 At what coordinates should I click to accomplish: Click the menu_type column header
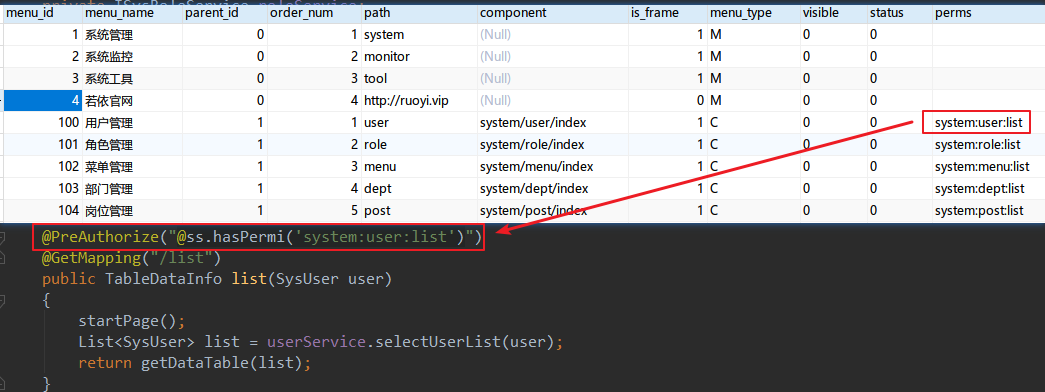point(753,12)
